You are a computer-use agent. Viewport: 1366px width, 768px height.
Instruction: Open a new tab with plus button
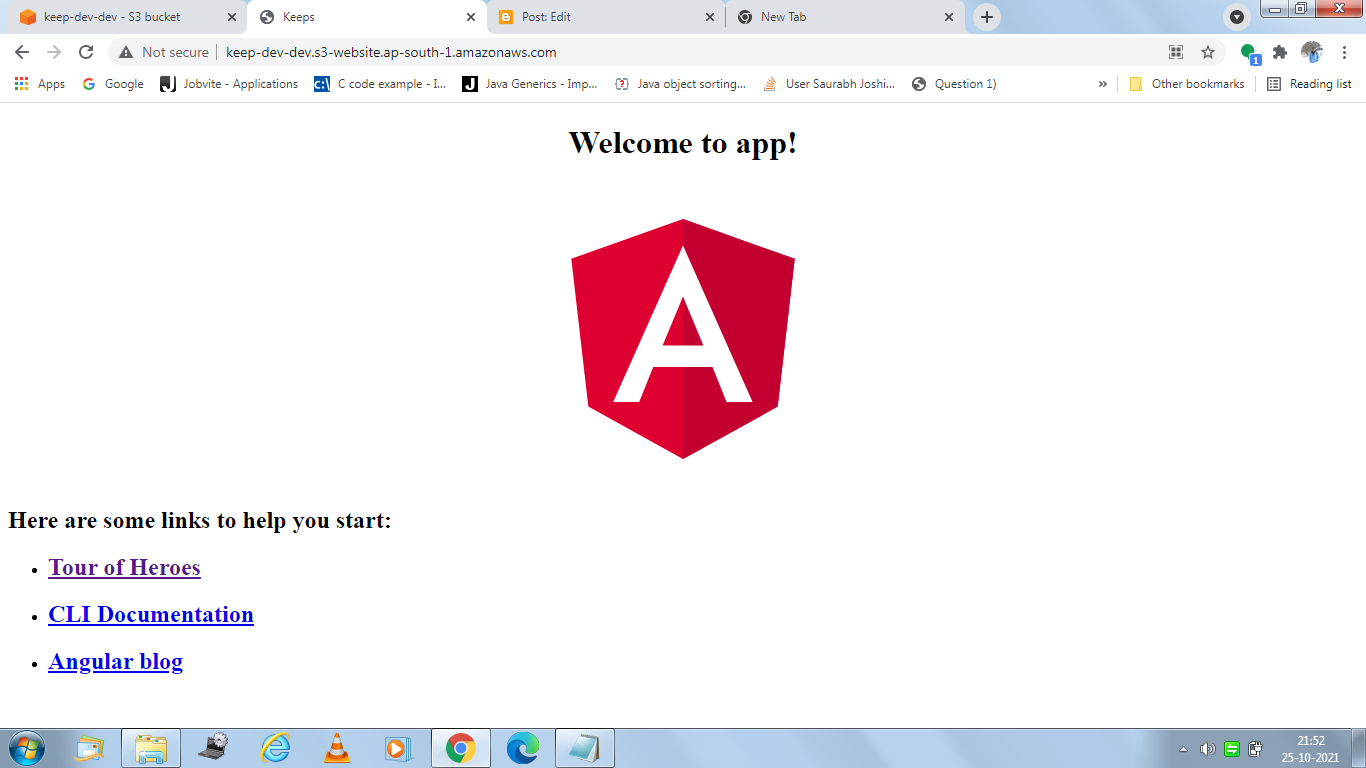pos(987,17)
